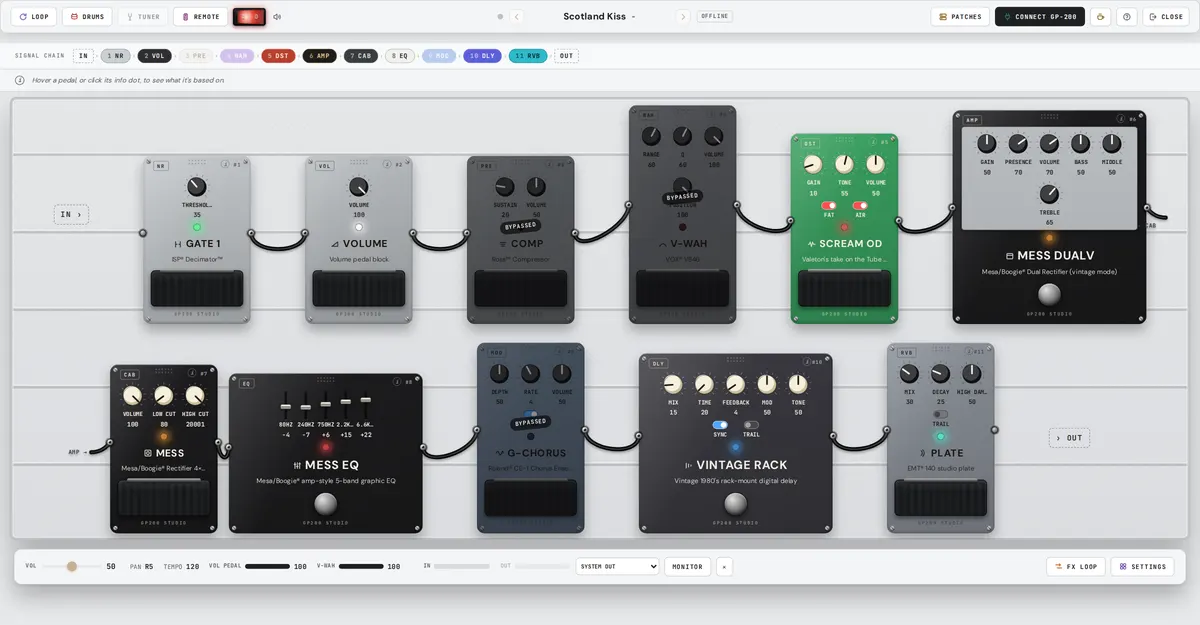Open the PATCHES browser
The height and width of the screenshot is (625, 1200).
(960, 16)
